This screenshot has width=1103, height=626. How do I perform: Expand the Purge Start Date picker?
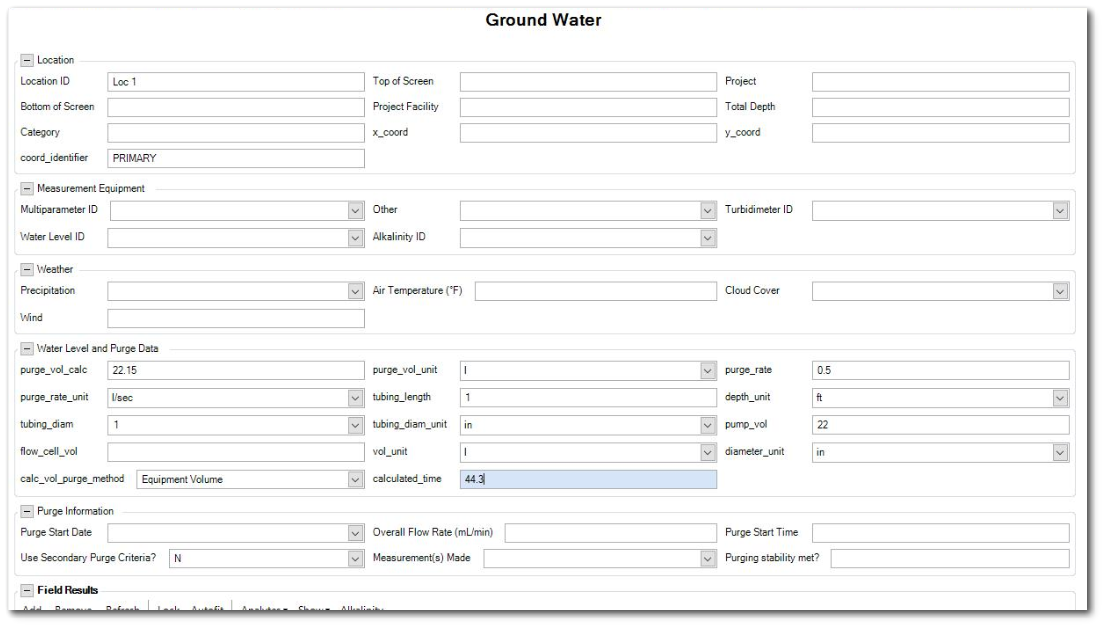click(355, 533)
